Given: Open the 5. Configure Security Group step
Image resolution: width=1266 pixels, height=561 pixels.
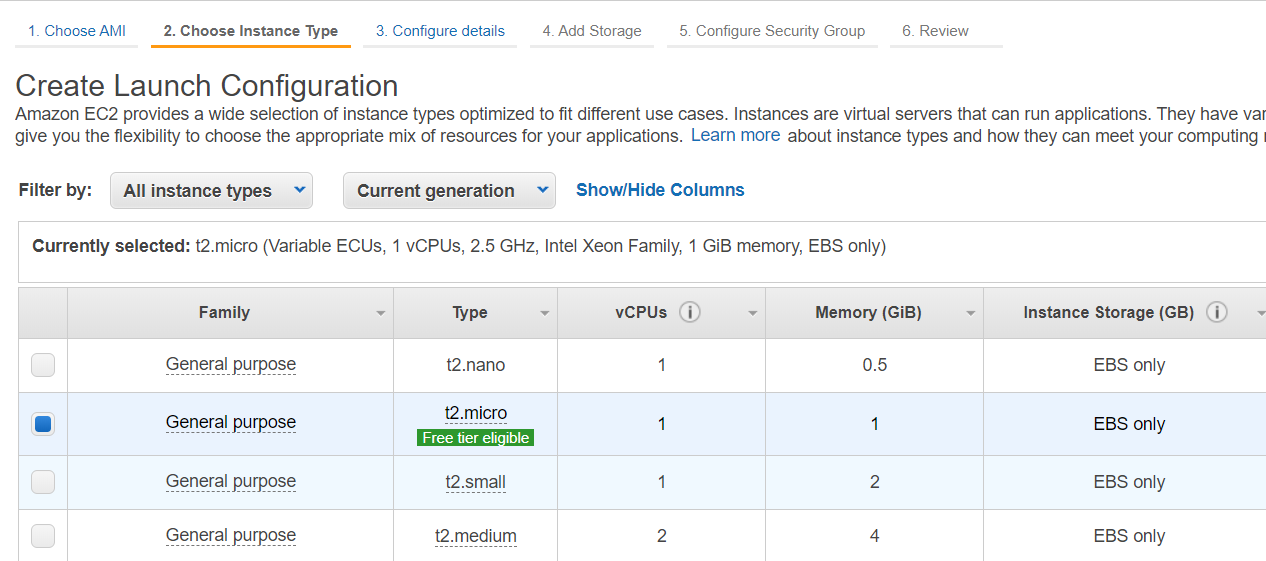Looking at the screenshot, I should pyautogui.click(x=772, y=31).
